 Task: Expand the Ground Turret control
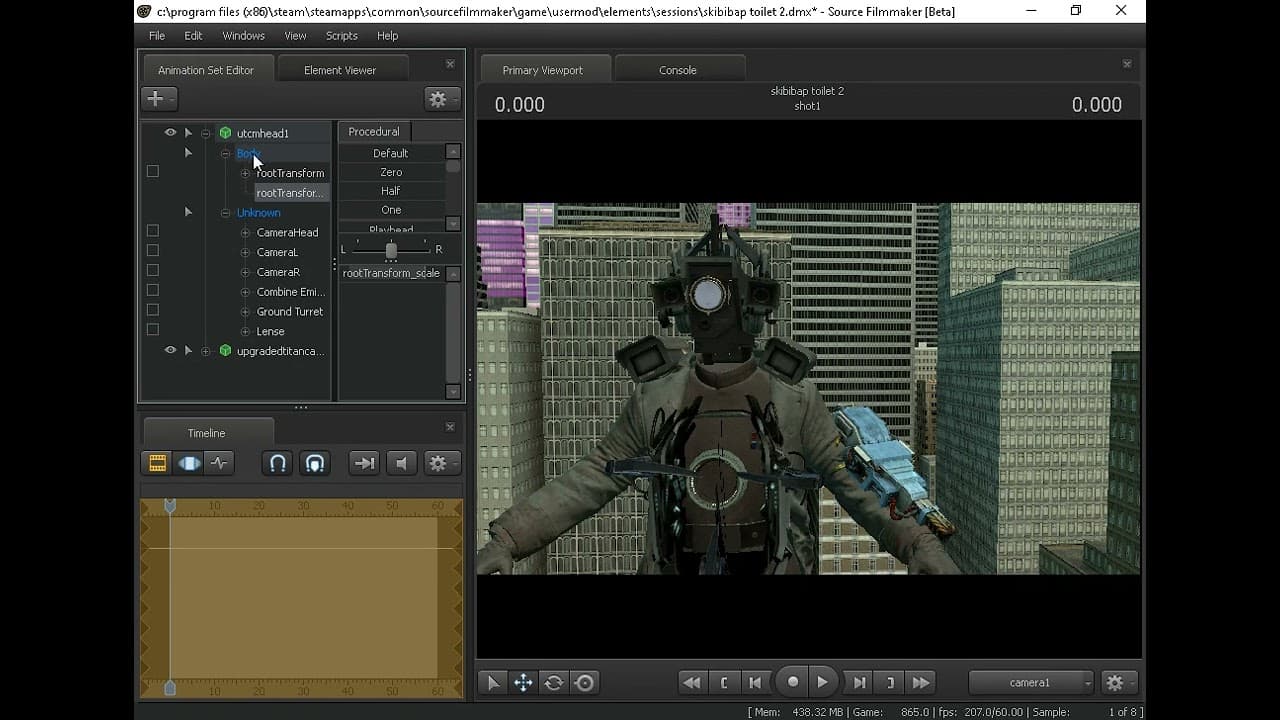(246, 312)
